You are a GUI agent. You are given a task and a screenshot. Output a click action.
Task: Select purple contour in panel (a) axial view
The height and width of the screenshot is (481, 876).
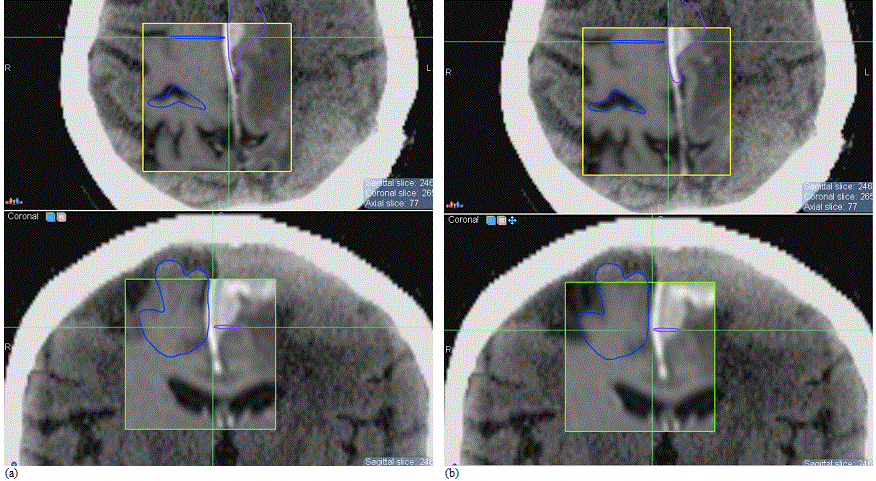point(247,39)
